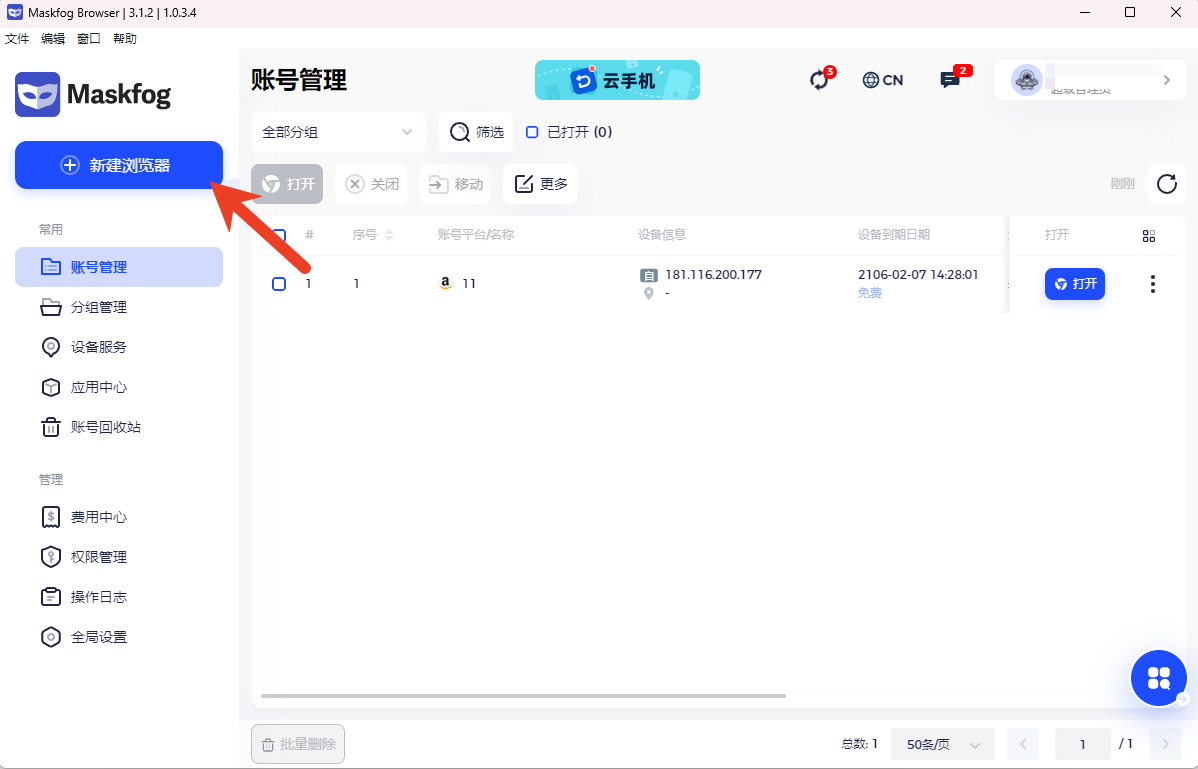Viewport: 1198px width, 769px height.
Task: Click the cloud phone banner
Action: click(617, 80)
